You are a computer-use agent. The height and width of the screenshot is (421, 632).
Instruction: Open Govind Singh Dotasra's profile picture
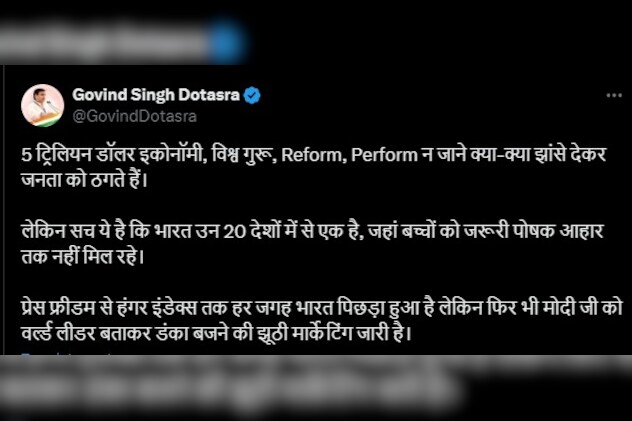tap(42, 106)
